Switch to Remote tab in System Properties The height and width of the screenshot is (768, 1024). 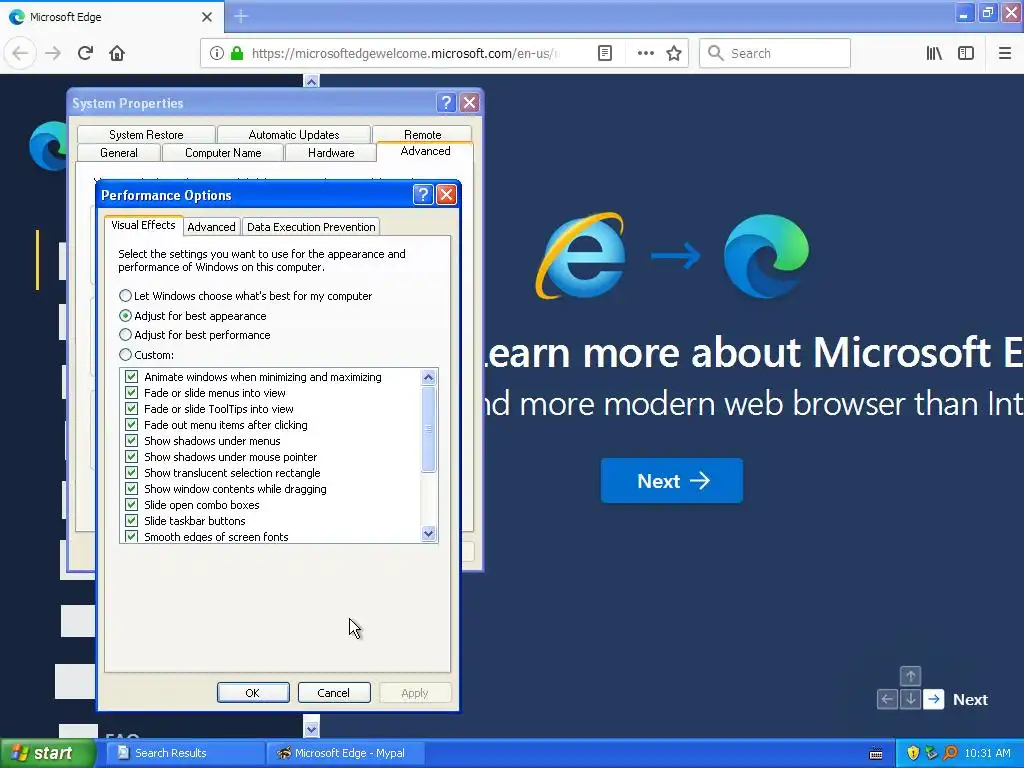[423, 134]
